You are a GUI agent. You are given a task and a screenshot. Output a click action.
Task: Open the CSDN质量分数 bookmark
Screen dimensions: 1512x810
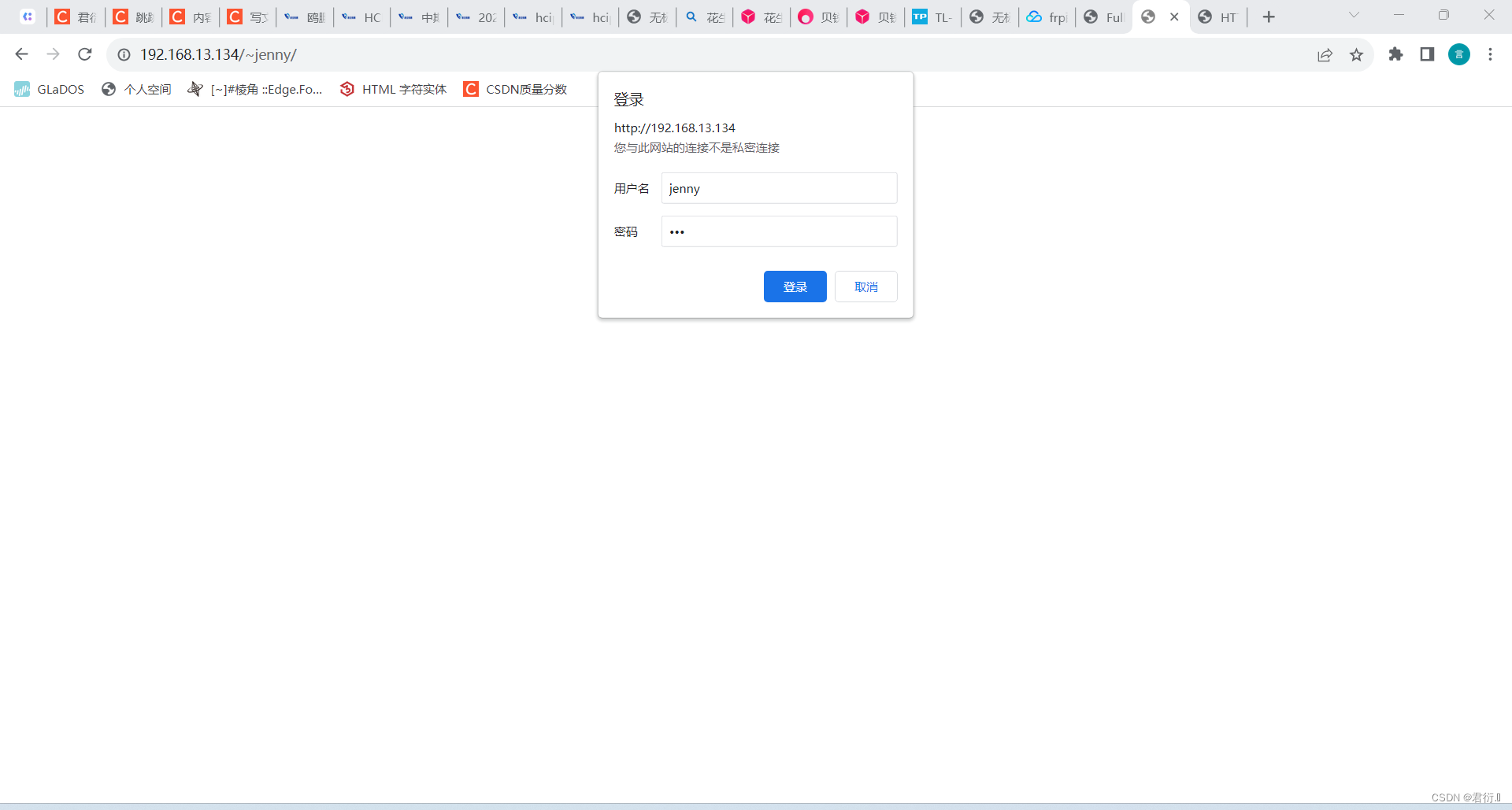516,89
